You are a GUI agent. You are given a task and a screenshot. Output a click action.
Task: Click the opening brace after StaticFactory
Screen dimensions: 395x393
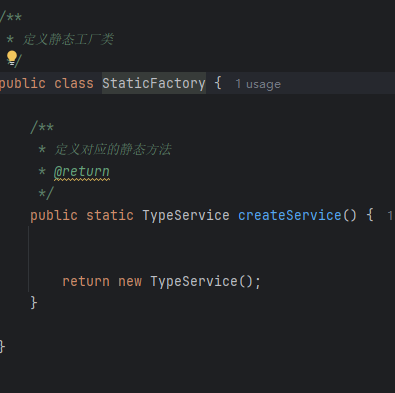point(218,83)
